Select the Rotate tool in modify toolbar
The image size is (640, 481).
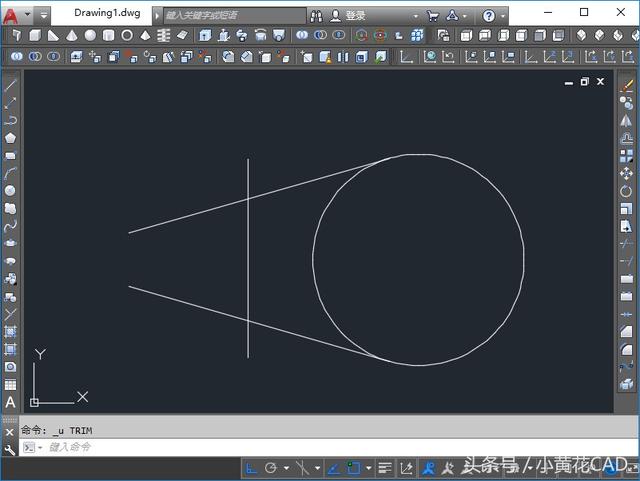pyautogui.click(x=627, y=191)
